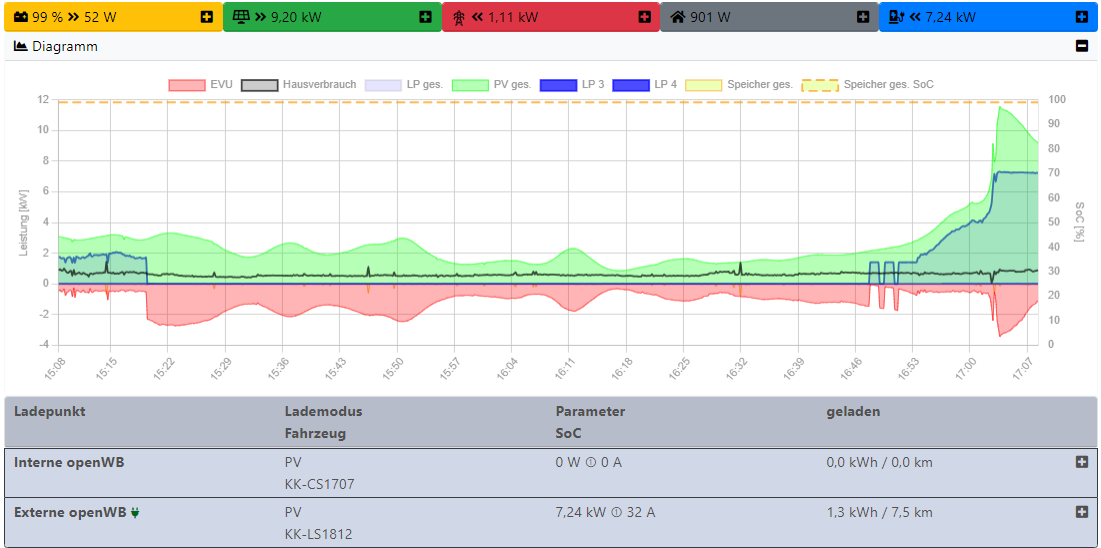Toggle the EVU series in the chart legend
The width and height of the screenshot is (1101, 548).
201,85
